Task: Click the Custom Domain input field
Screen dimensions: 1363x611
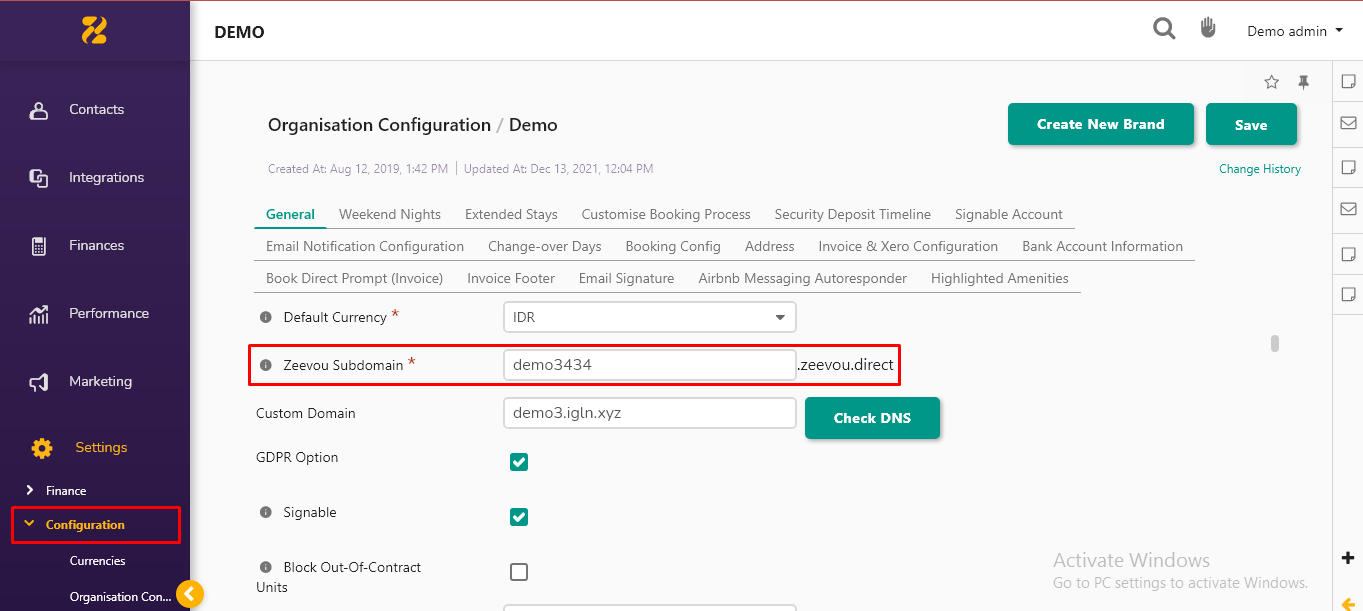Action: (649, 413)
